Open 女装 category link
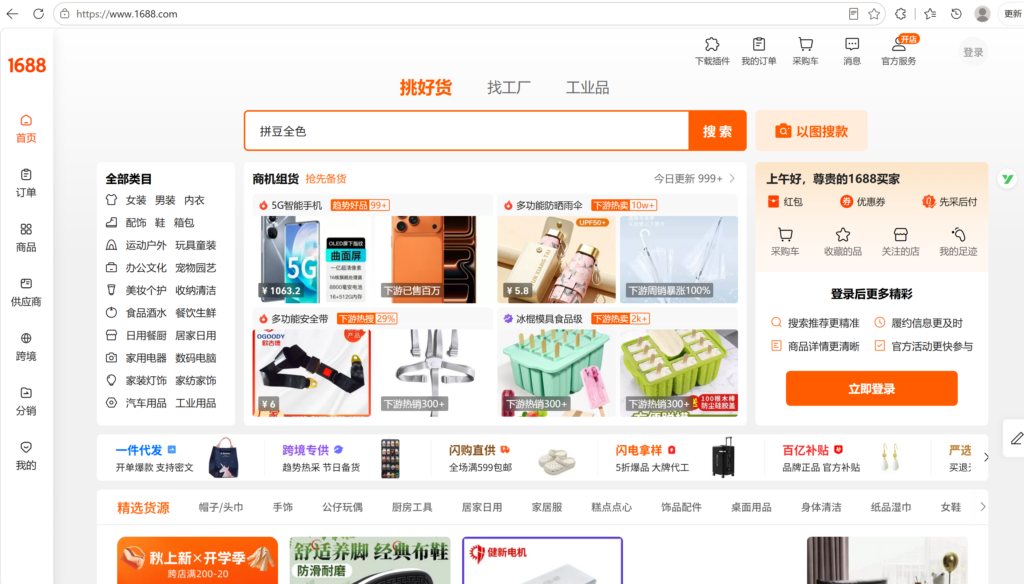Viewport: 1024px width, 584px height. [136, 200]
